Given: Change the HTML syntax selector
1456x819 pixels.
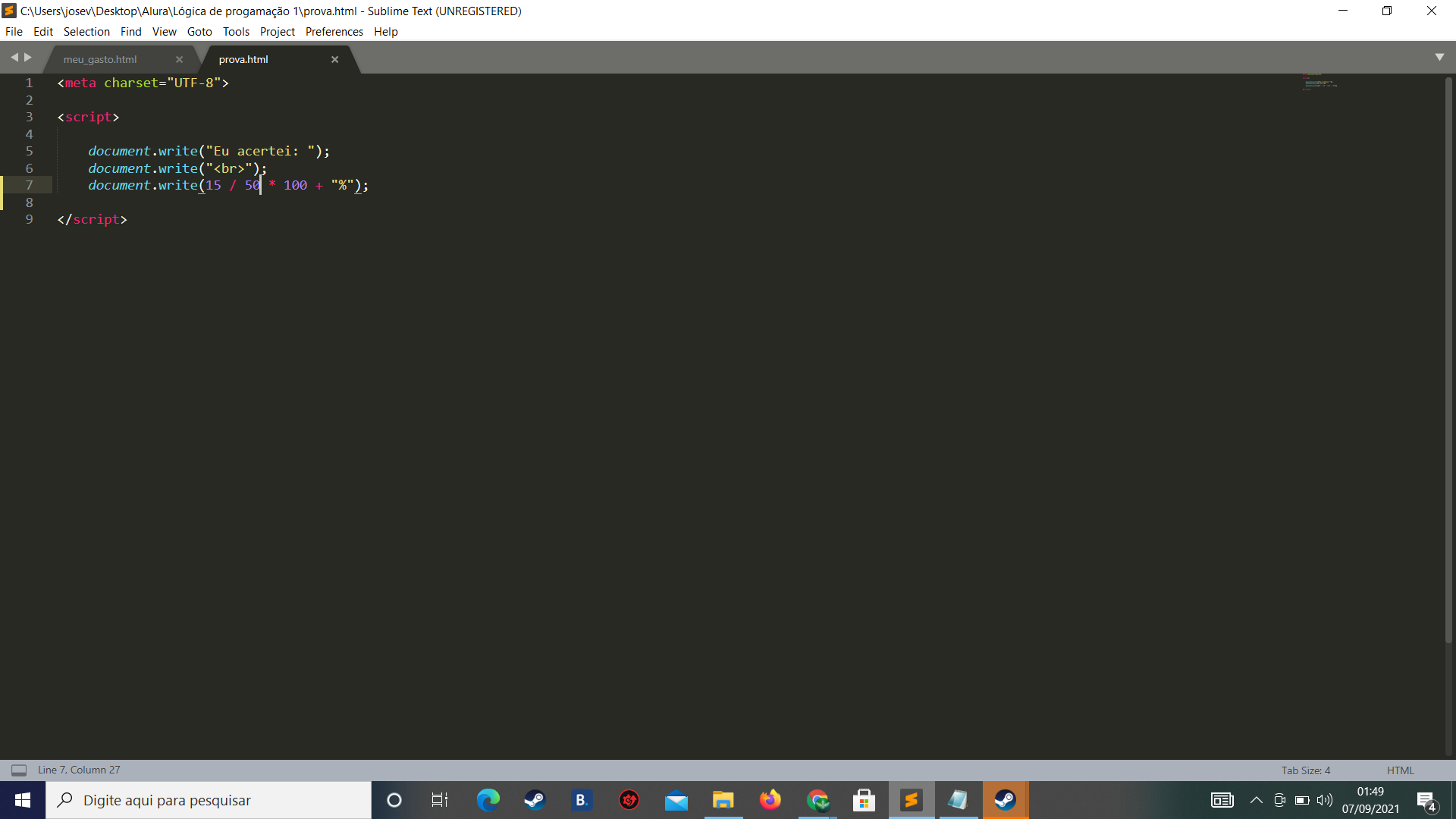Looking at the screenshot, I should point(1400,770).
